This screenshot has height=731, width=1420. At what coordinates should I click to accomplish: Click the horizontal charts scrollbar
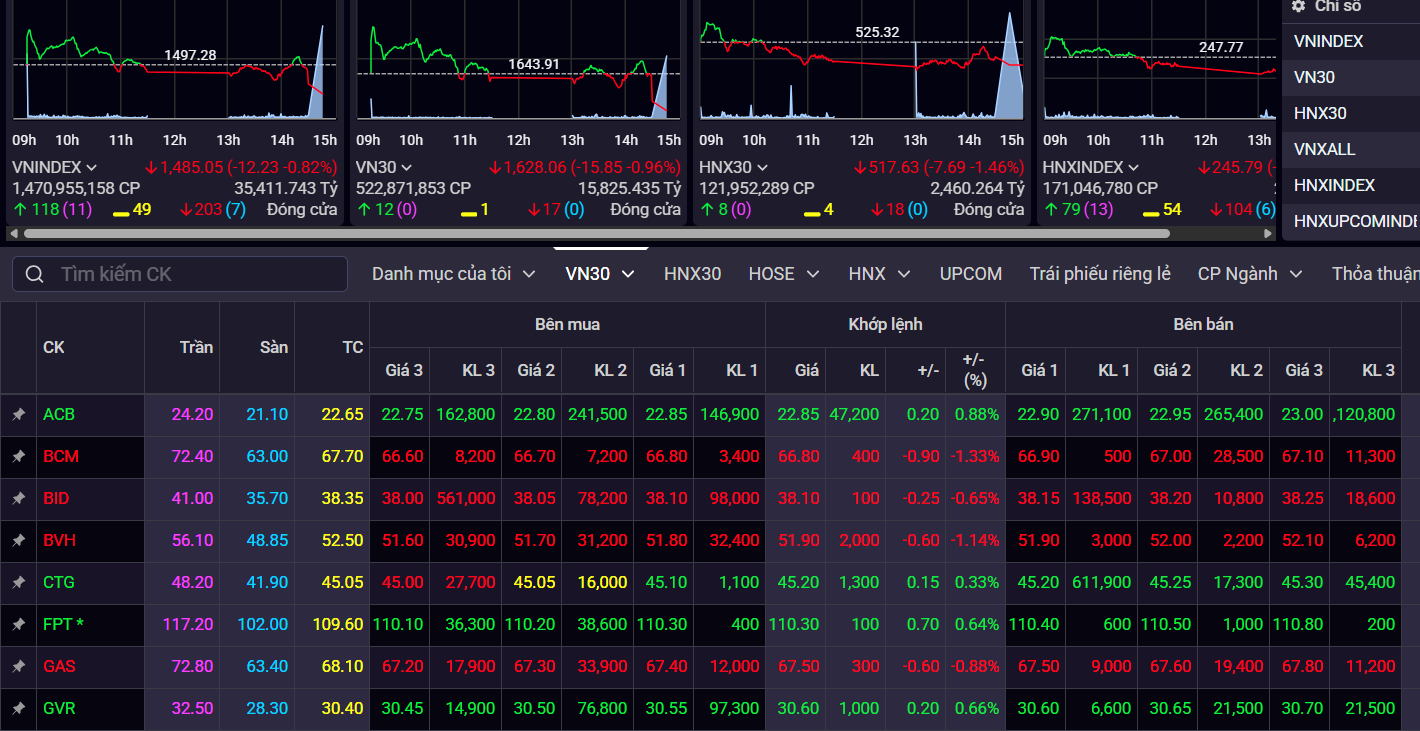tap(596, 233)
